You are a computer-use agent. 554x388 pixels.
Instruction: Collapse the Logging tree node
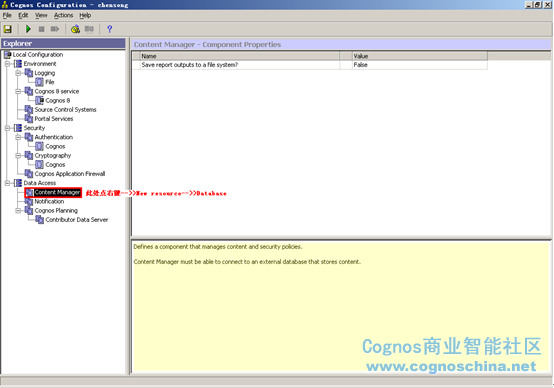coord(18,73)
